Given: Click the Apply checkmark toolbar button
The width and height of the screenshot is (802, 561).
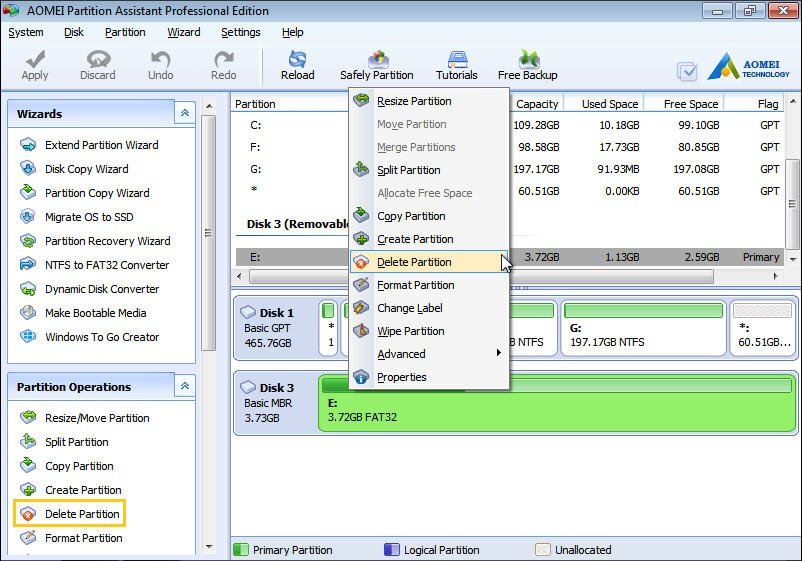Looking at the screenshot, I should [35, 65].
